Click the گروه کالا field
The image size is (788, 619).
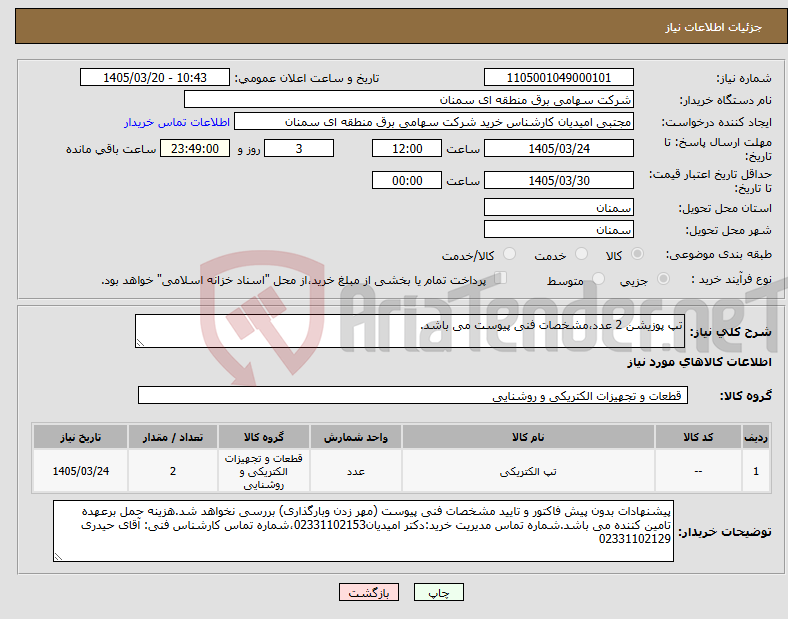tap(413, 395)
